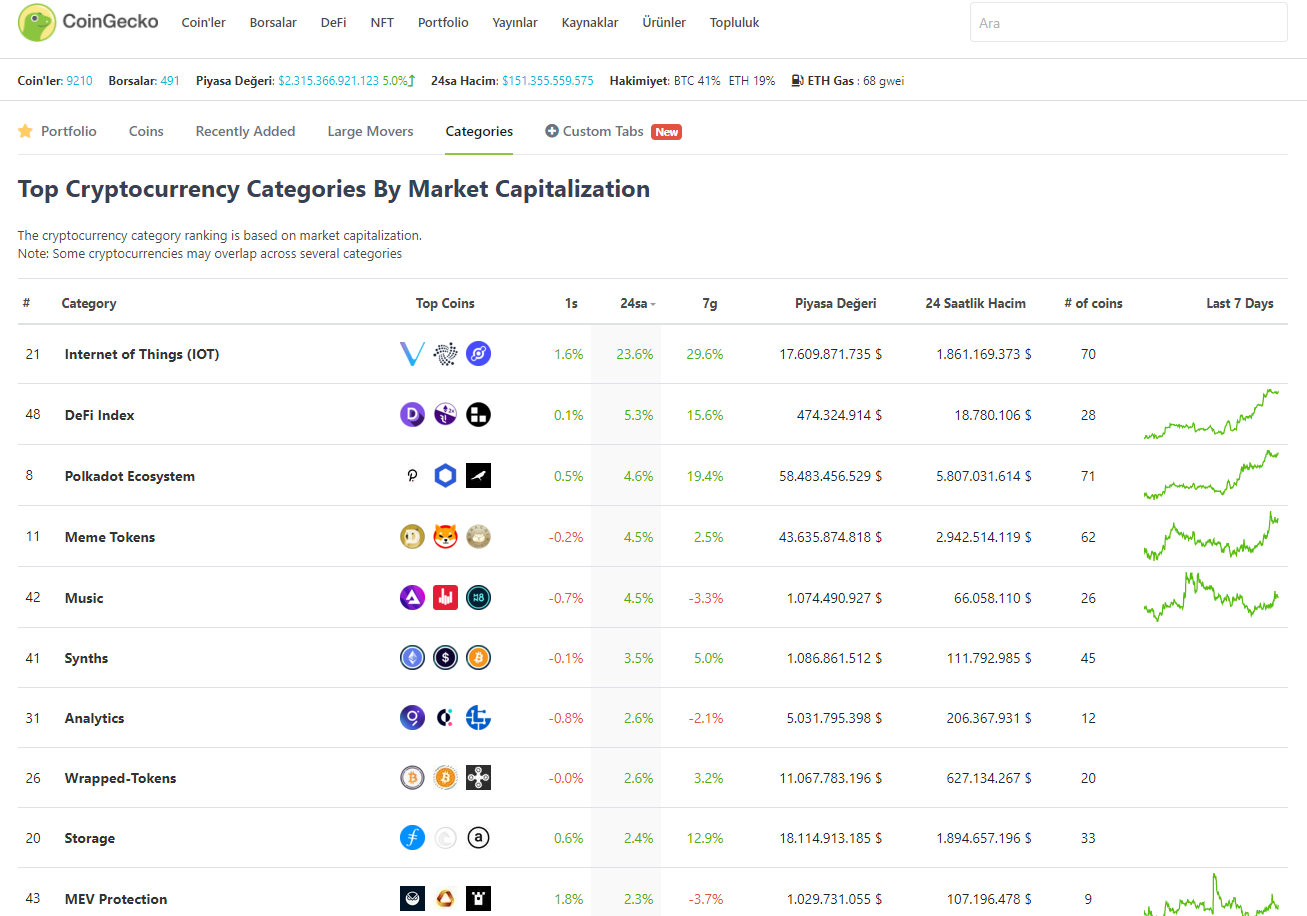This screenshot has width=1307, height=916.
Task: Switch to the Recently Added tab
Action: 245,131
